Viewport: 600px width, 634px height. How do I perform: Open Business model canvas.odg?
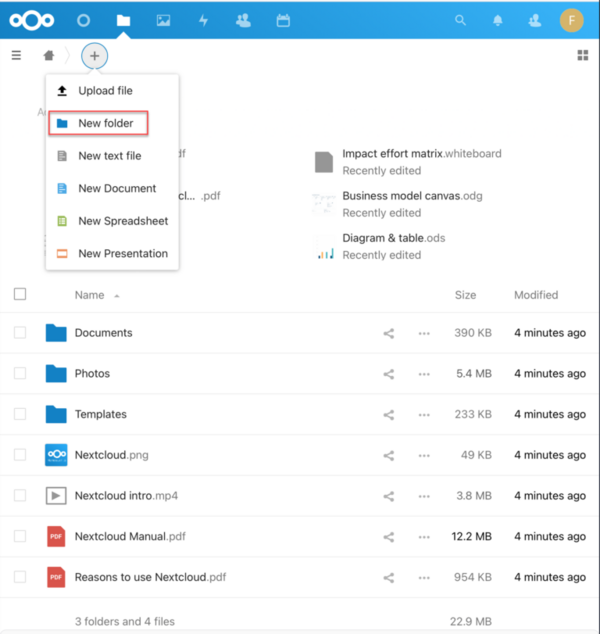point(412,196)
